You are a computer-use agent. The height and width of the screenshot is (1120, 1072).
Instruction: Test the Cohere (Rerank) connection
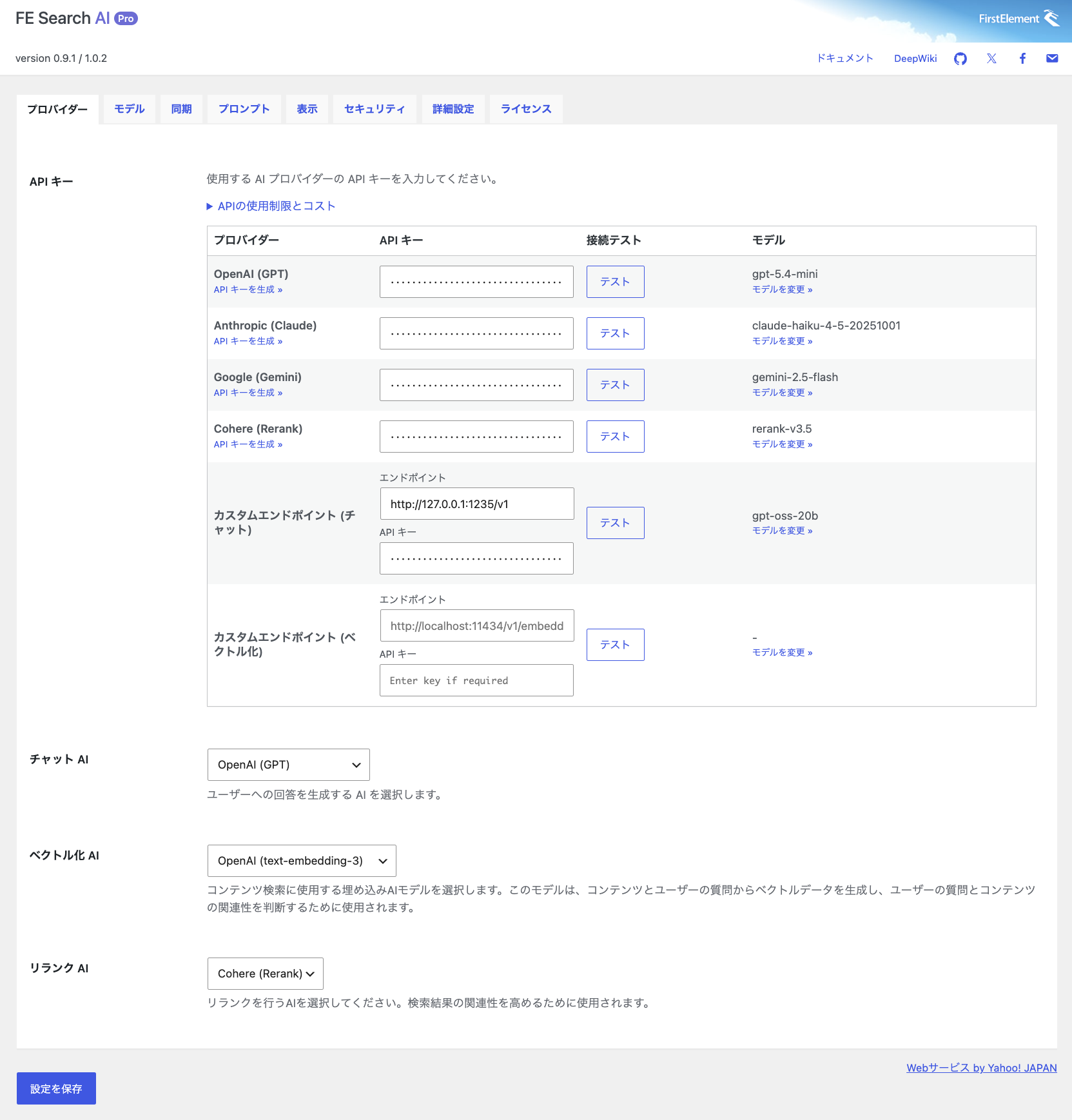(x=615, y=437)
